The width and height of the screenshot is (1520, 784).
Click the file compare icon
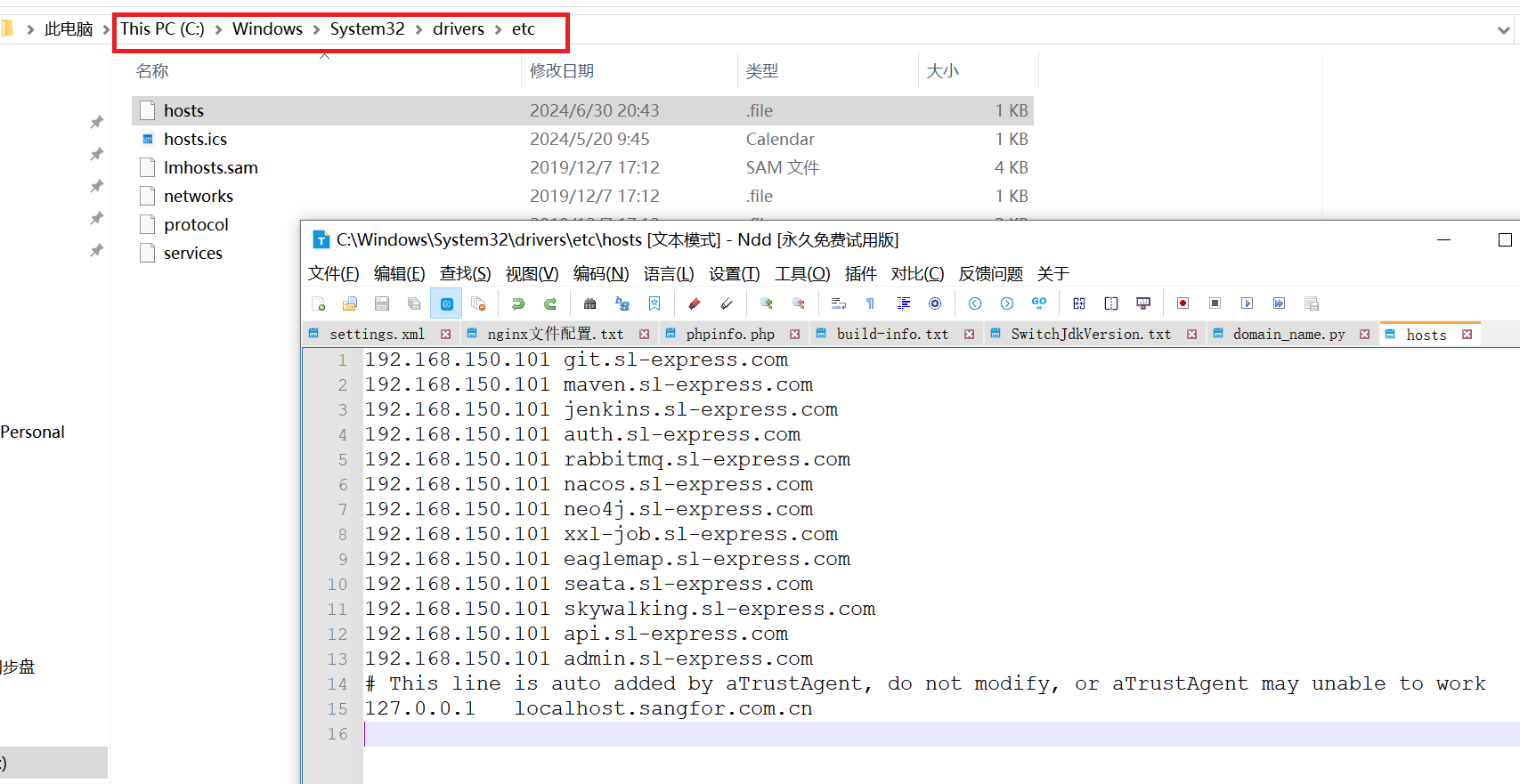[1079, 303]
